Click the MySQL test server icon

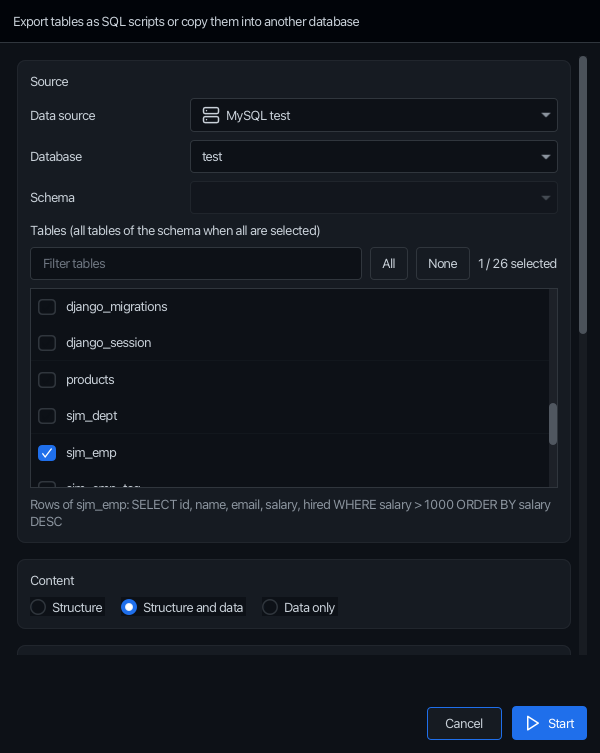(210, 115)
